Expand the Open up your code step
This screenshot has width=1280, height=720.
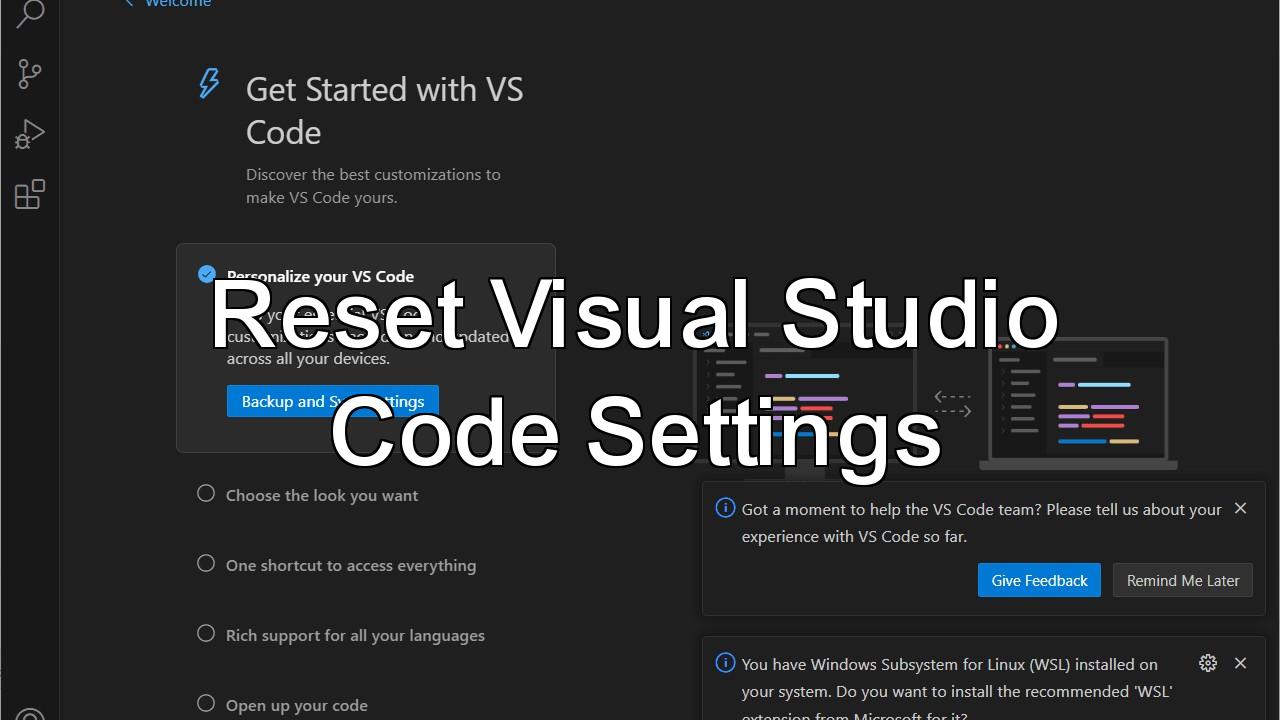[x=297, y=705]
